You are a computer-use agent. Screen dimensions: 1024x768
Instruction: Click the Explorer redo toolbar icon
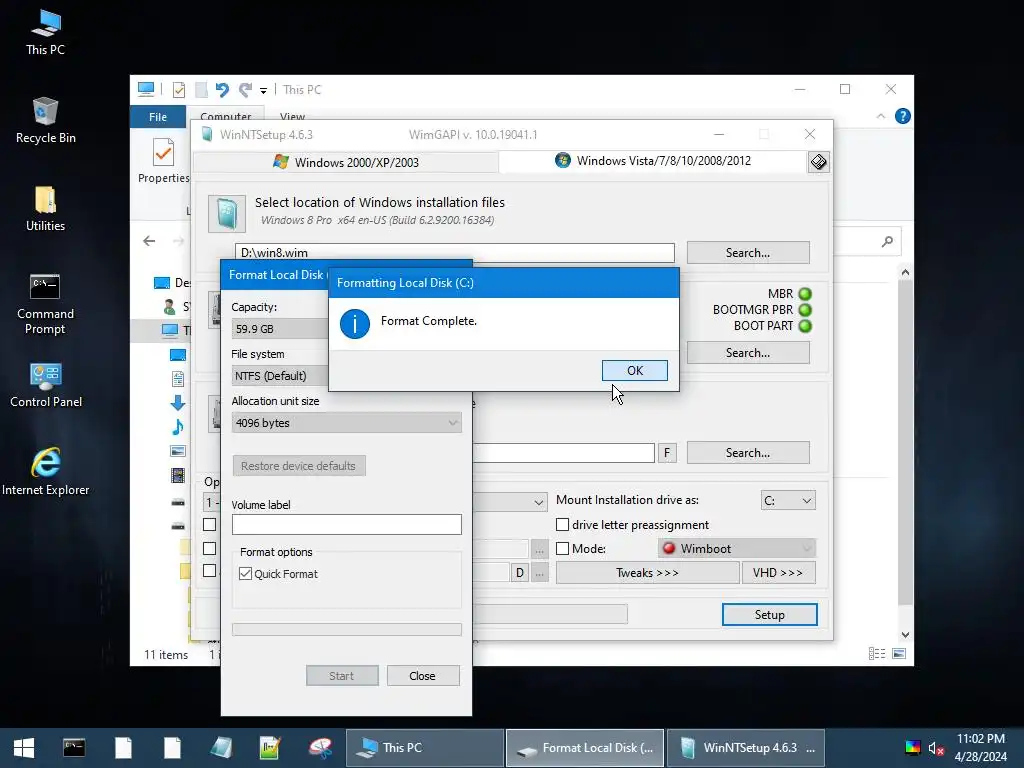click(246, 89)
